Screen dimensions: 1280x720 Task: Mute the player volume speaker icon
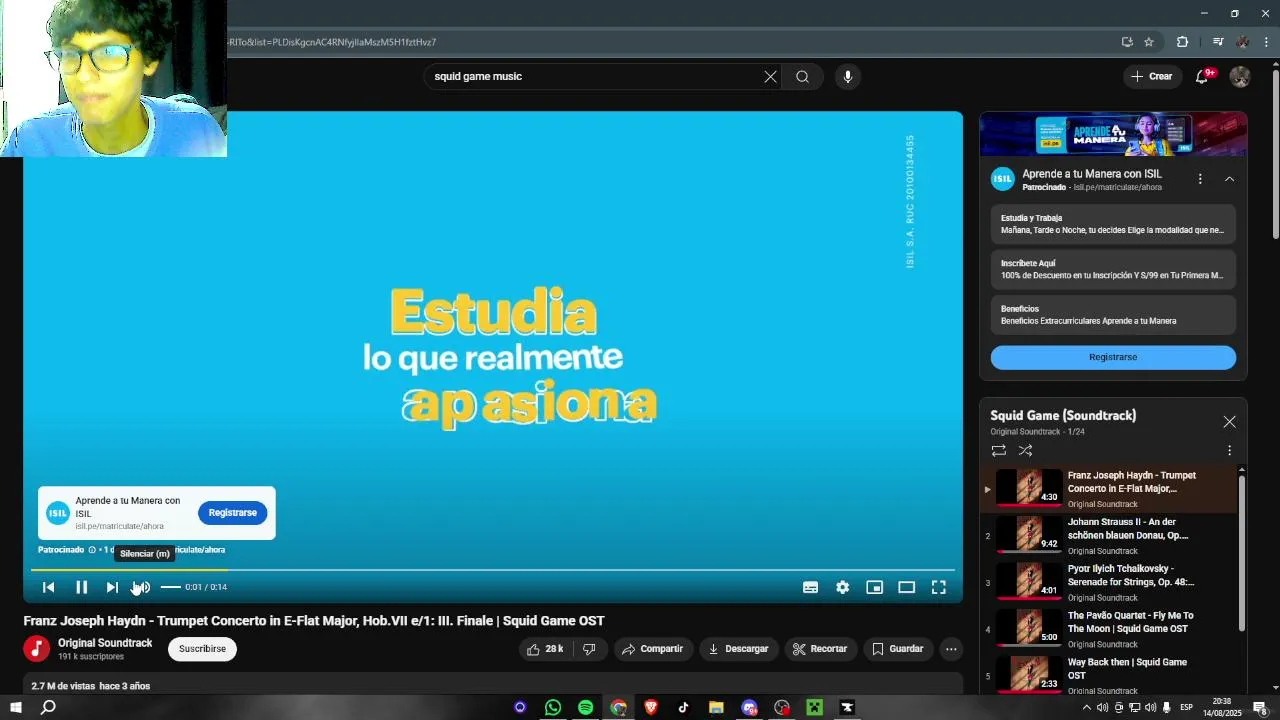(142, 588)
